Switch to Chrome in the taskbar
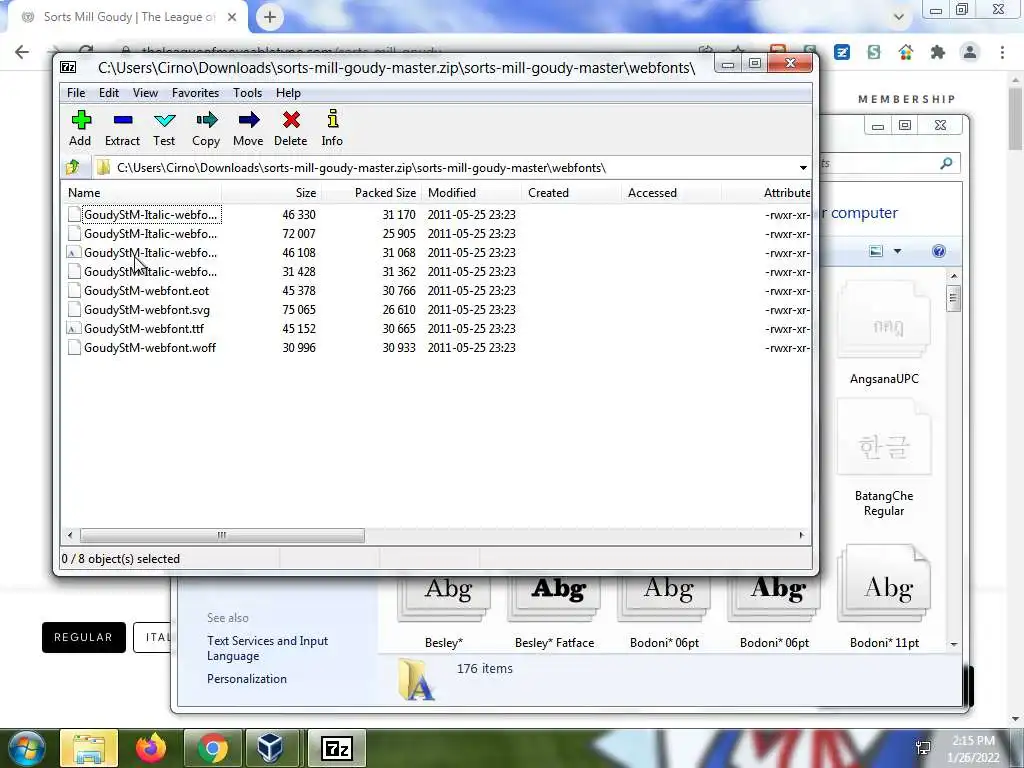 pos(213,748)
